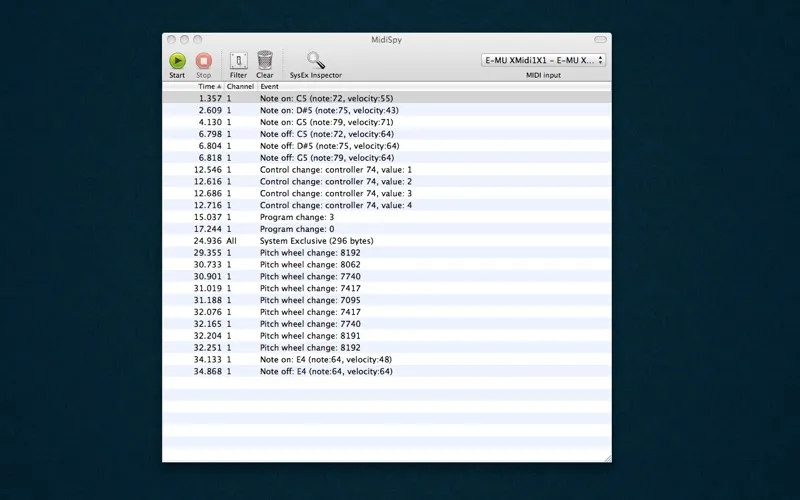The width and height of the screenshot is (800, 500).
Task: Click the toolbar toggle pill in title bar
Action: (600, 39)
